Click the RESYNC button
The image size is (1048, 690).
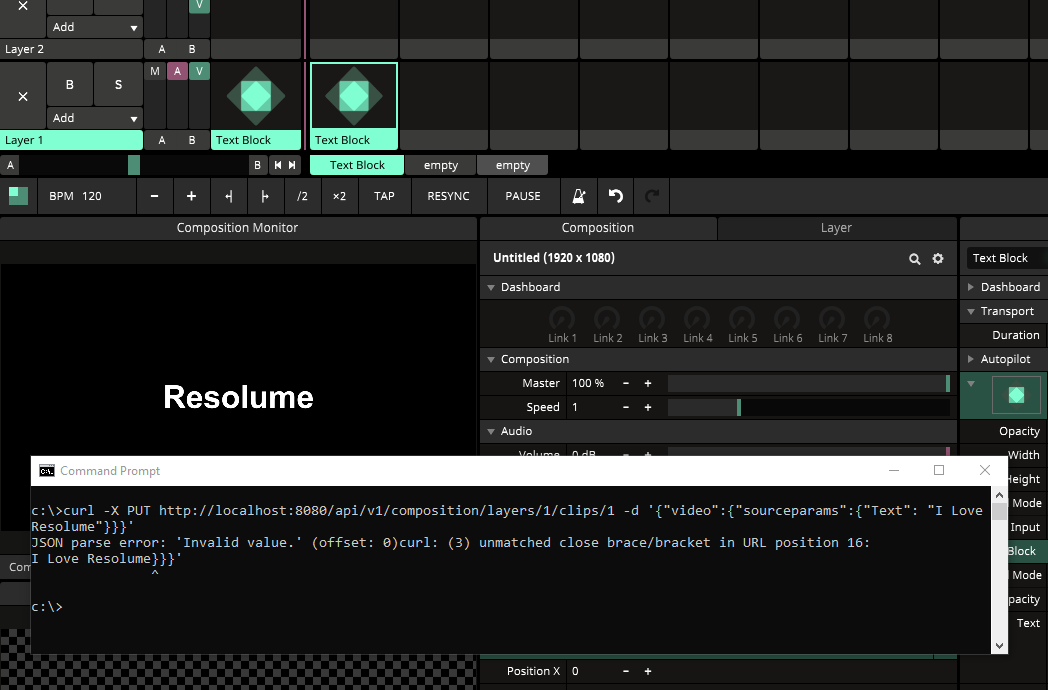pos(448,196)
